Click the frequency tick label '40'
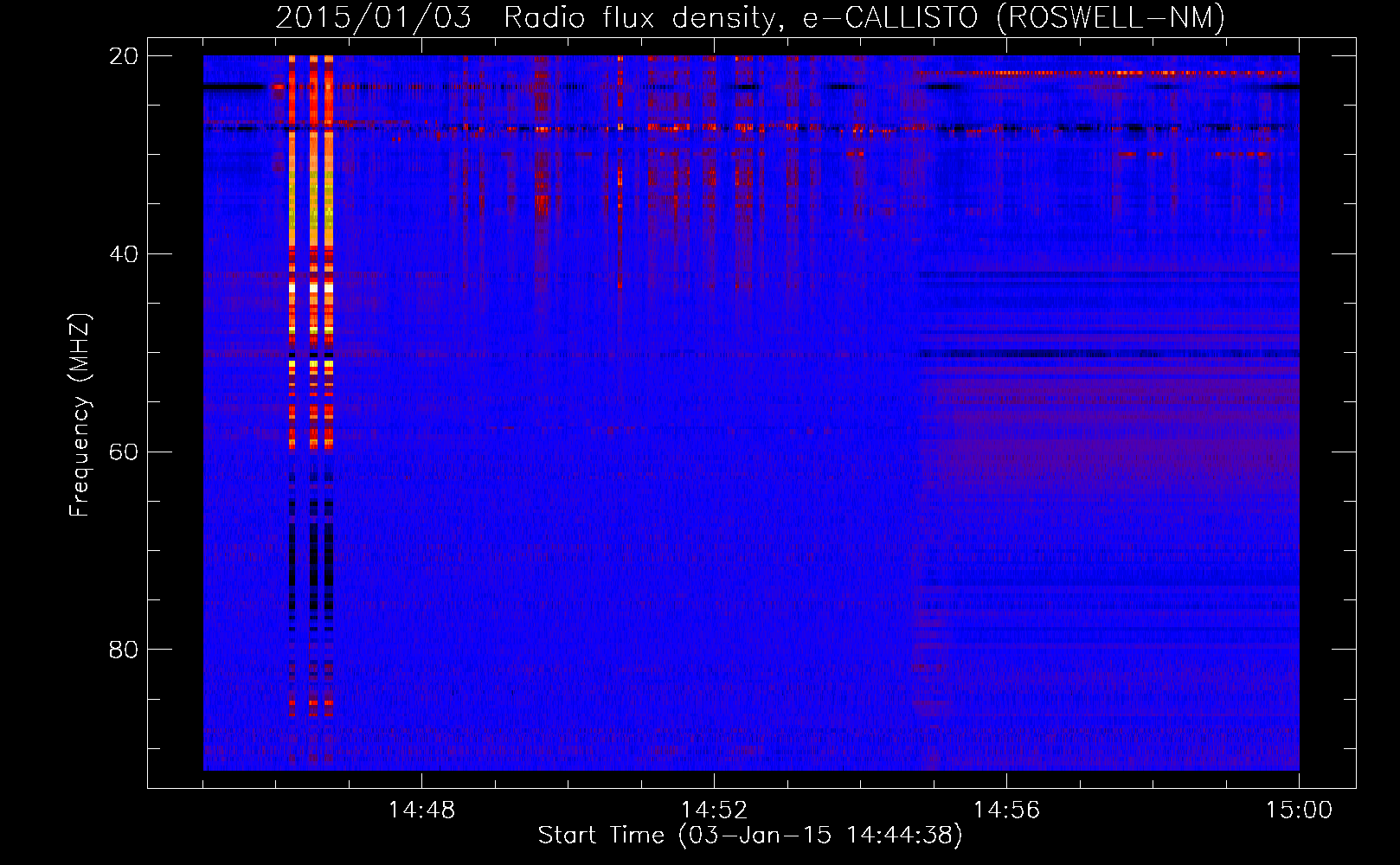1400x865 pixels. coord(124,254)
